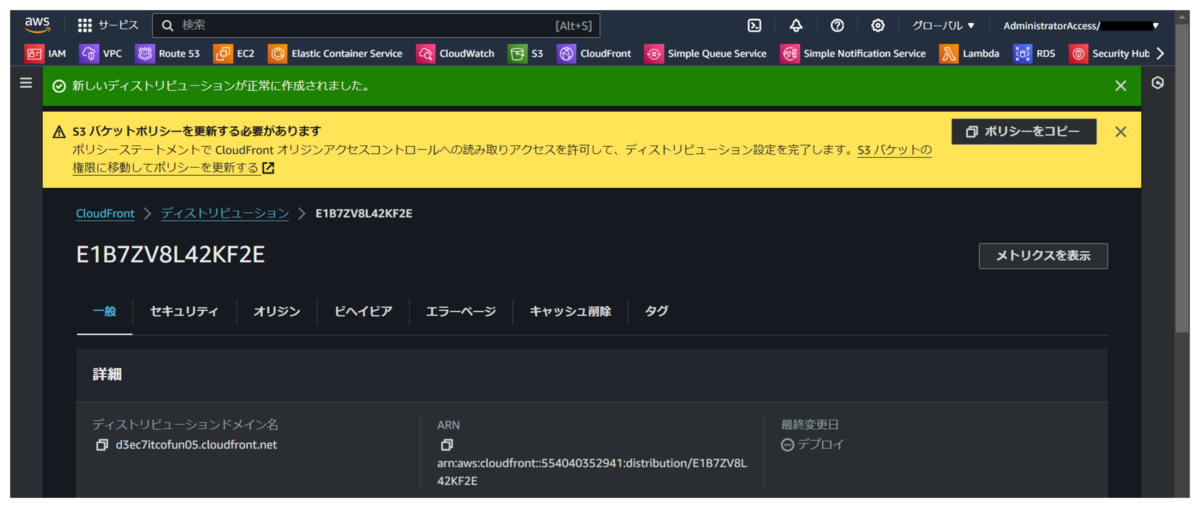
Task: Expand the グローバル region dropdown
Action: [943, 26]
